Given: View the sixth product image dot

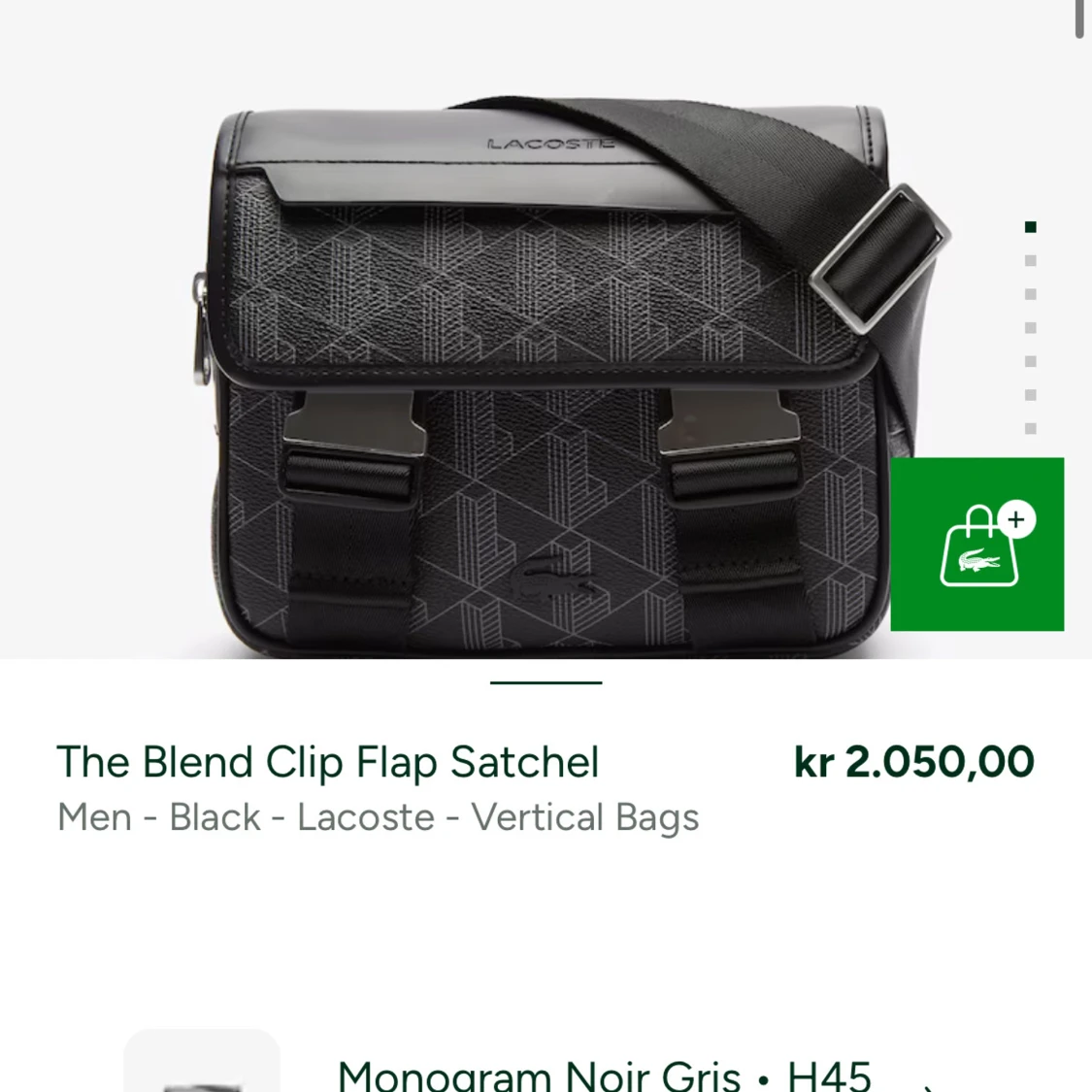Looking at the screenshot, I should [1031, 395].
